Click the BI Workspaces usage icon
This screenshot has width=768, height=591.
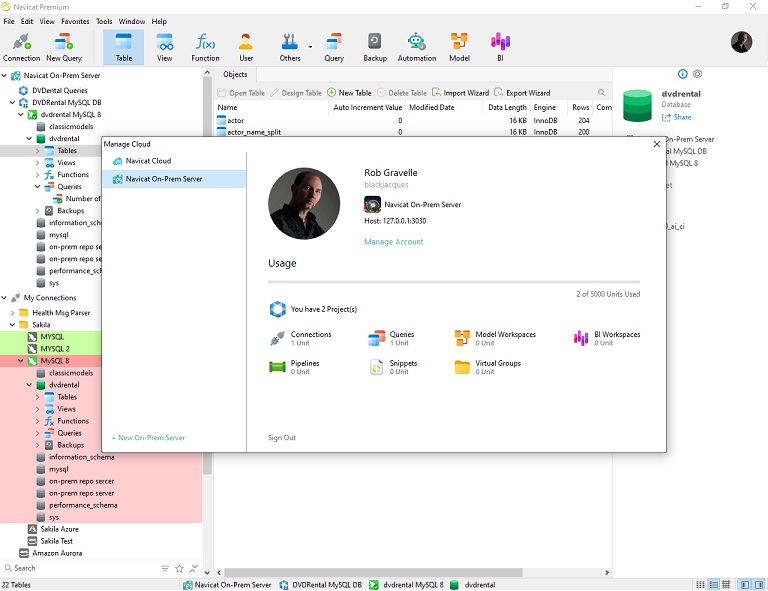(581, 338)
